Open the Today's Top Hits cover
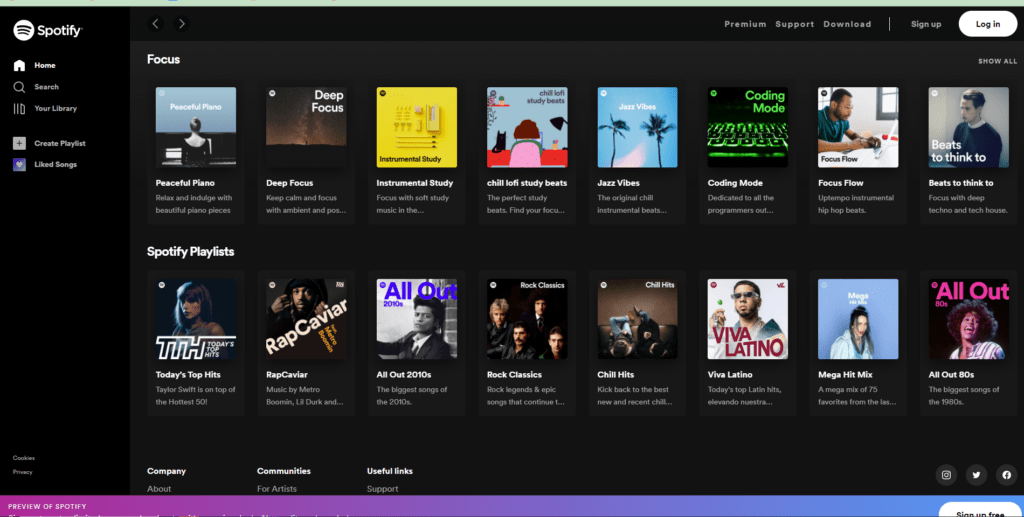 click(x=196, y=319)
